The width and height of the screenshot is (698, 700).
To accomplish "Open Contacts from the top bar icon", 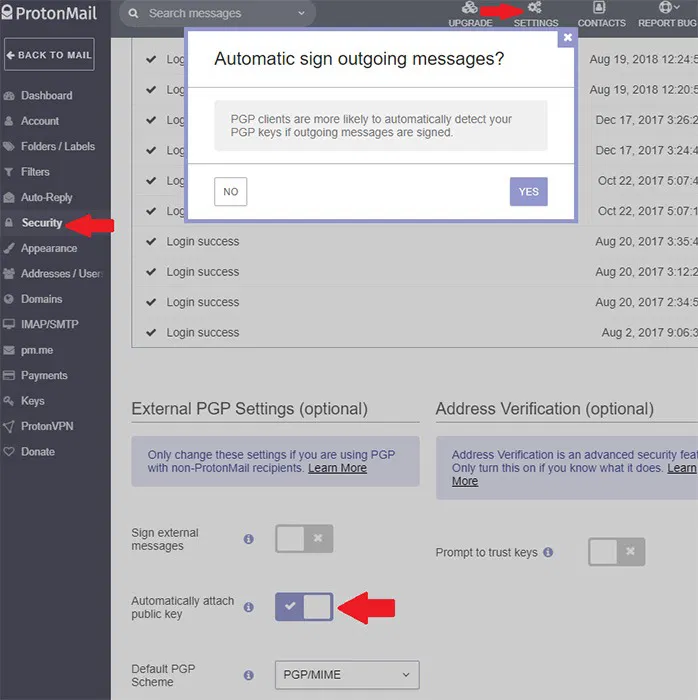I will 600,9.
